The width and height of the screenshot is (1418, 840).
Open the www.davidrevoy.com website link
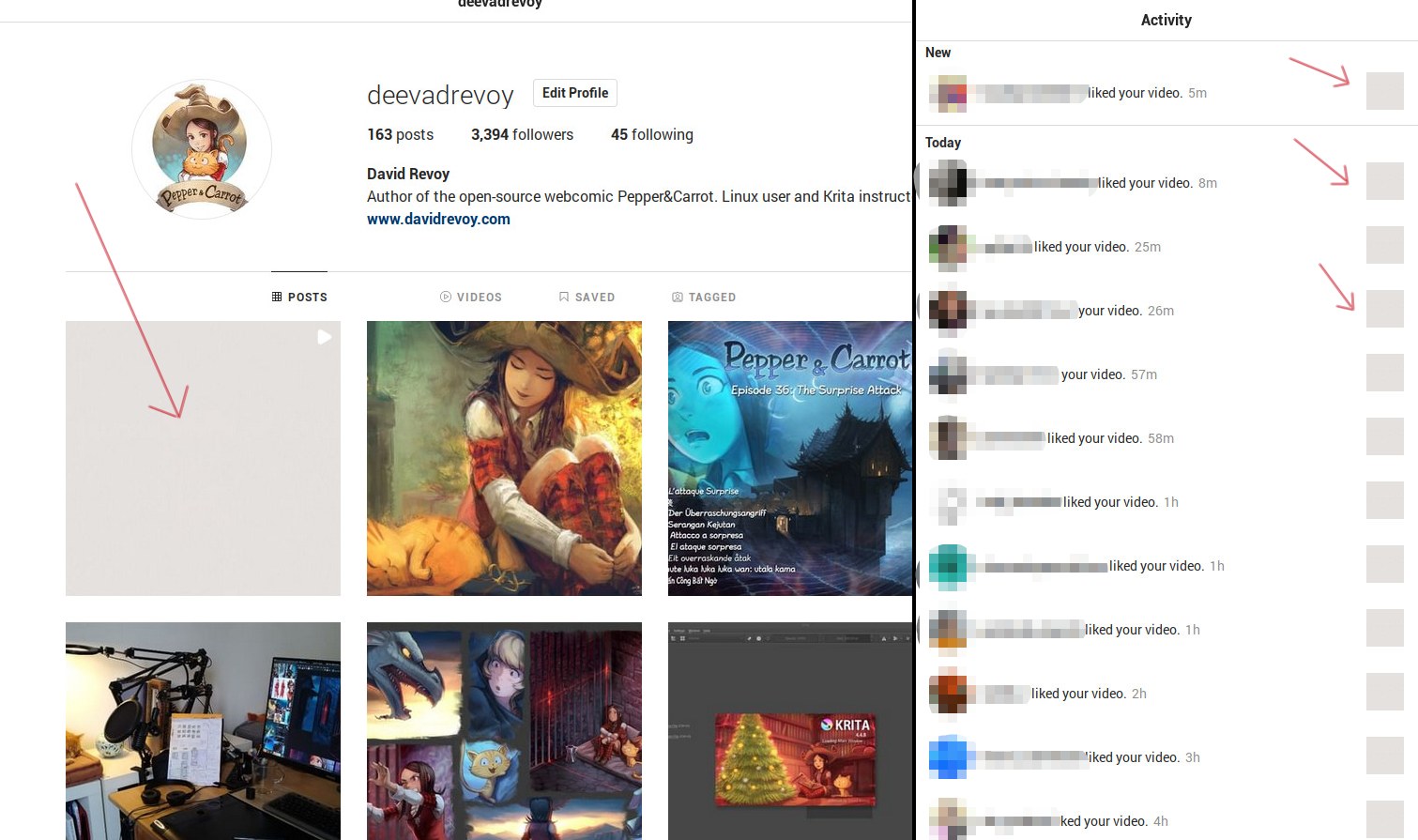(x=438, y=219)
